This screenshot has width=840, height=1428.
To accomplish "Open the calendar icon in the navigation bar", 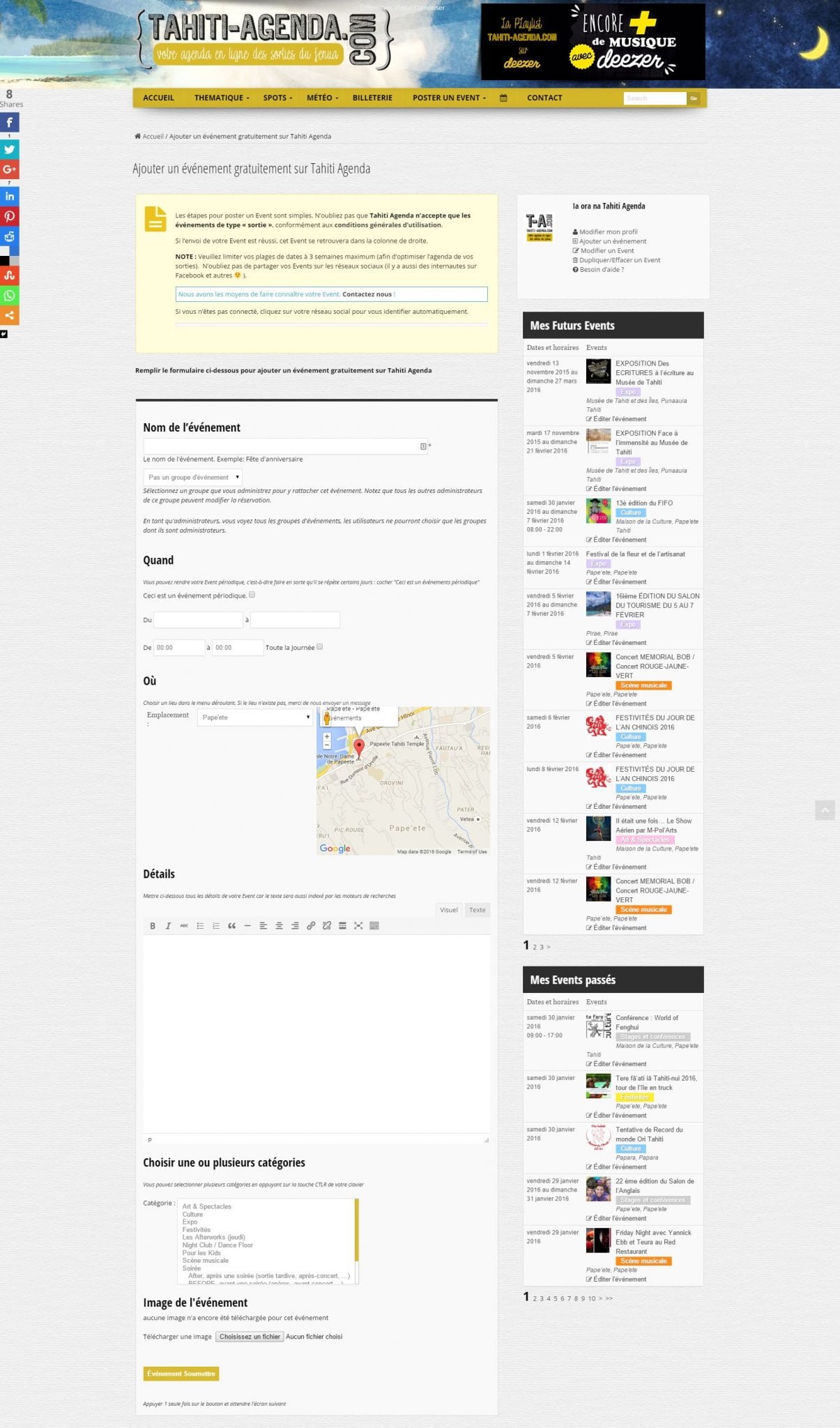I will pyautogui.click(x=503, y=98).
